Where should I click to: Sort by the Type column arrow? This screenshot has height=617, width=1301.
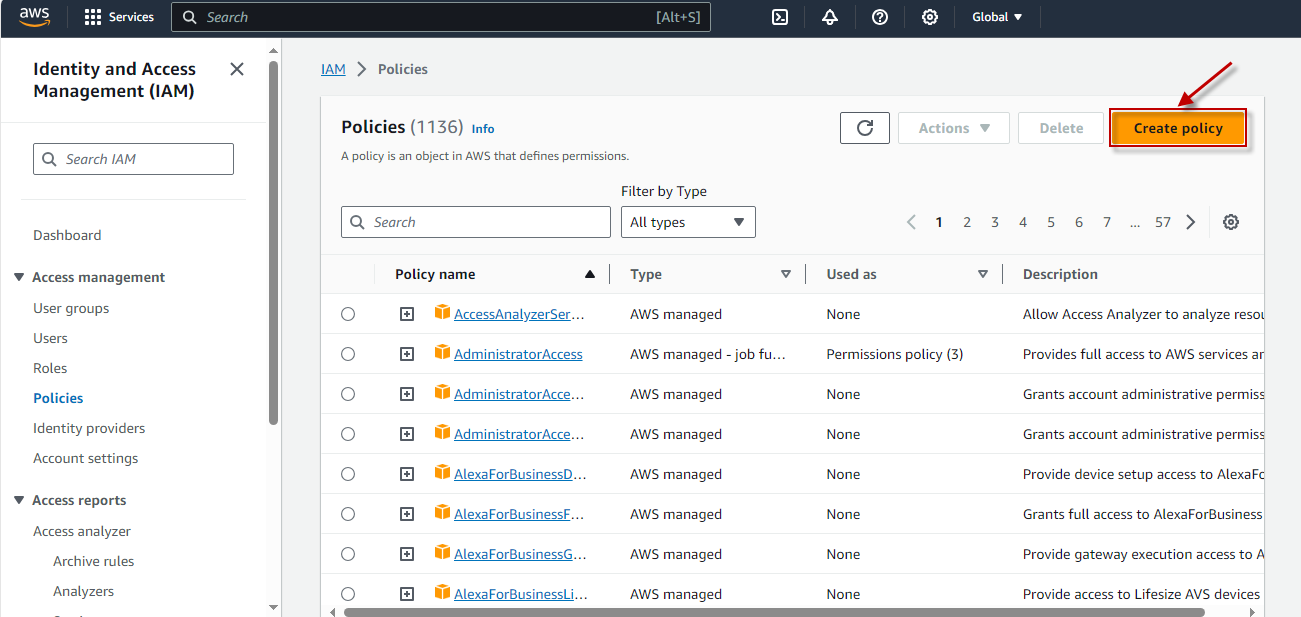(786, 274)
